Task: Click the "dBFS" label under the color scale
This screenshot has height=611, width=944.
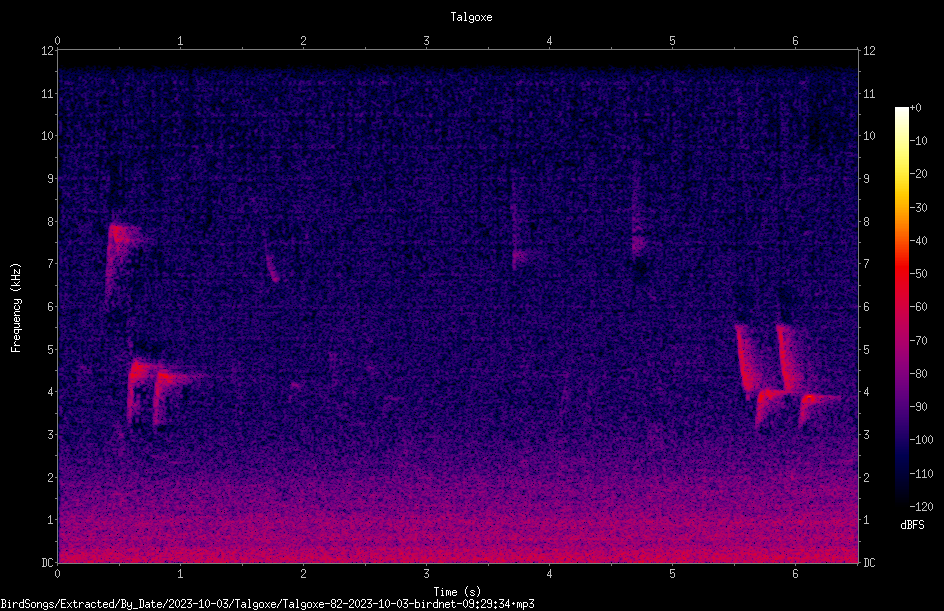Action: point(912,525)
